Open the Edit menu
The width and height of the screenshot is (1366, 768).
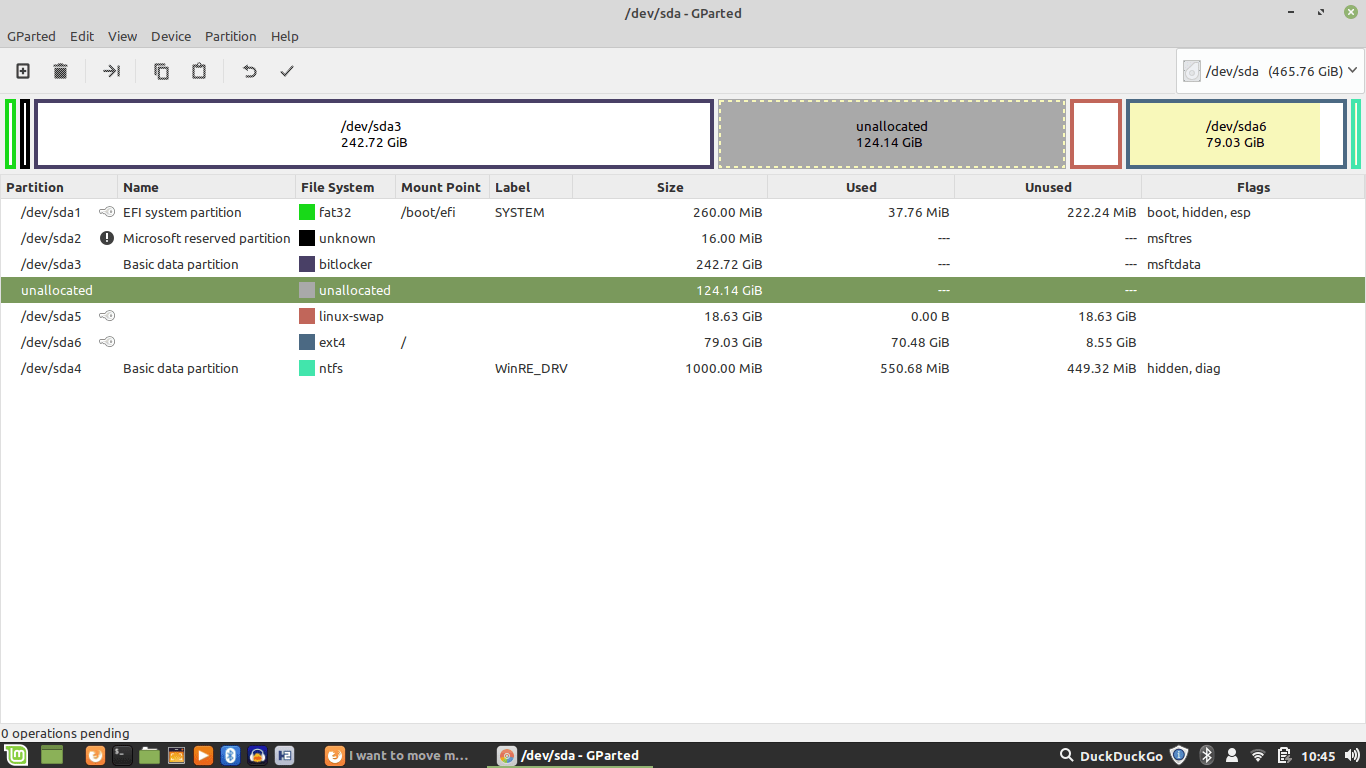[x=82, y=36]
